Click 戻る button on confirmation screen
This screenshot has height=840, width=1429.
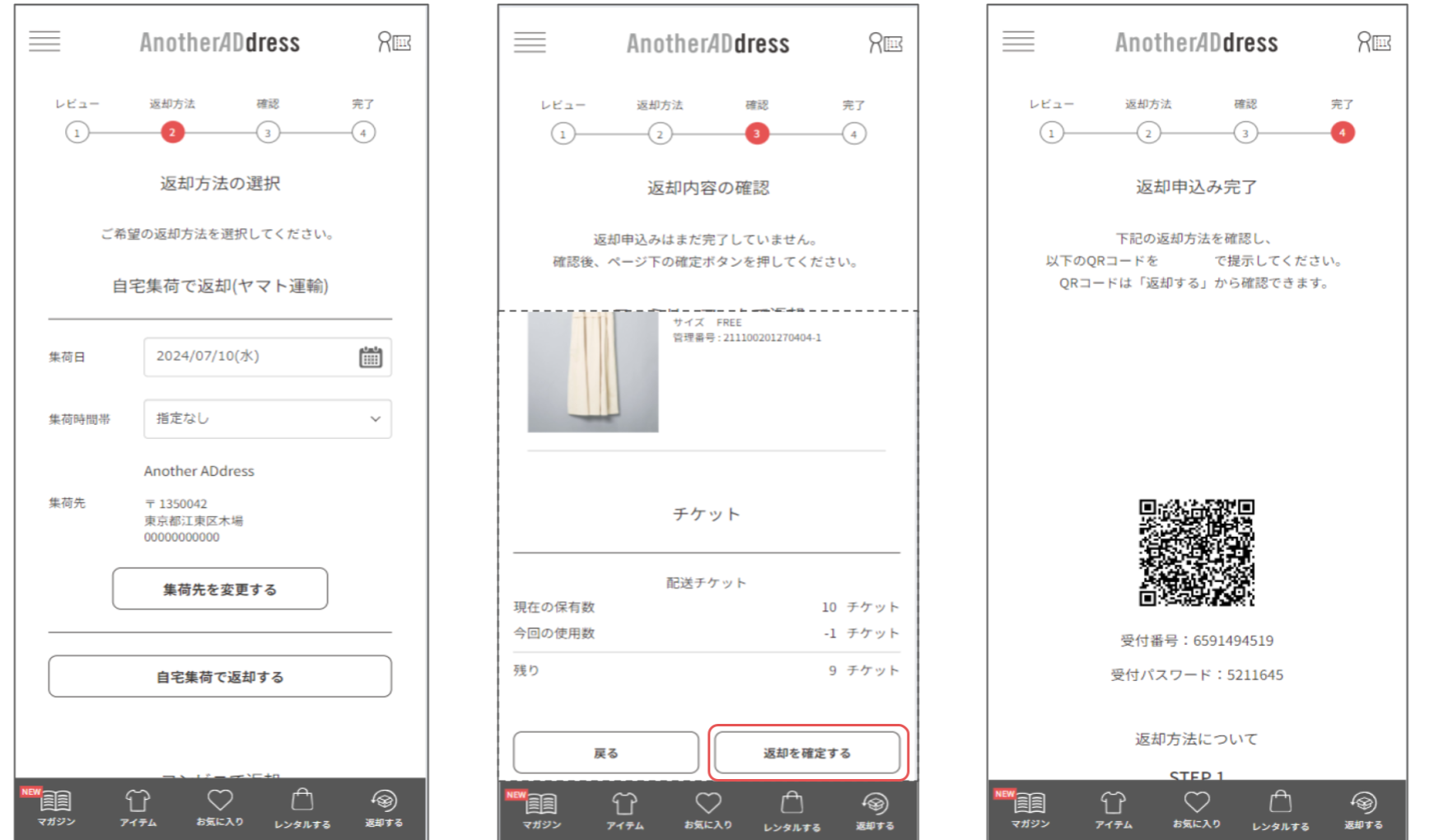pos(605,753)
